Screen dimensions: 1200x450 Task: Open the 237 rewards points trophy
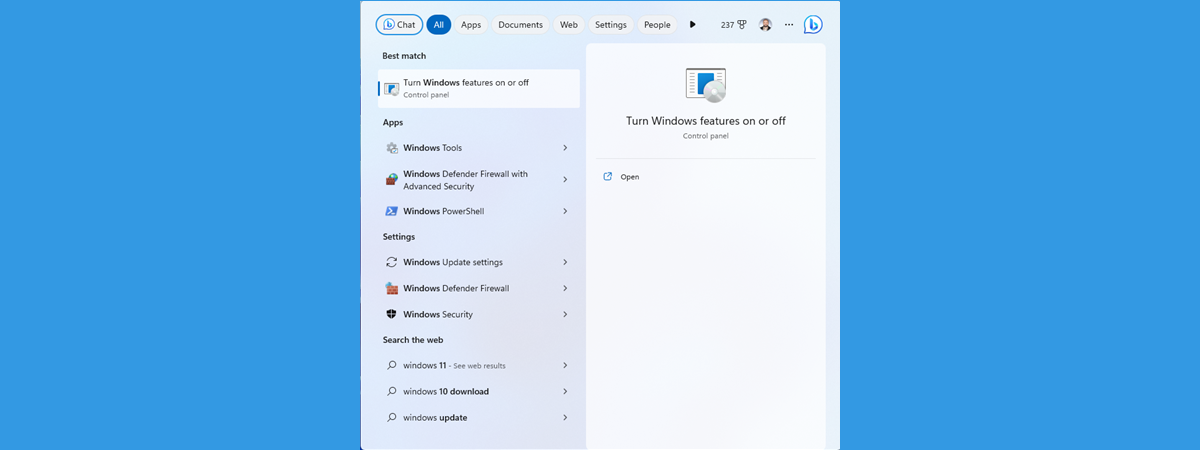click(x=733, y=25)
